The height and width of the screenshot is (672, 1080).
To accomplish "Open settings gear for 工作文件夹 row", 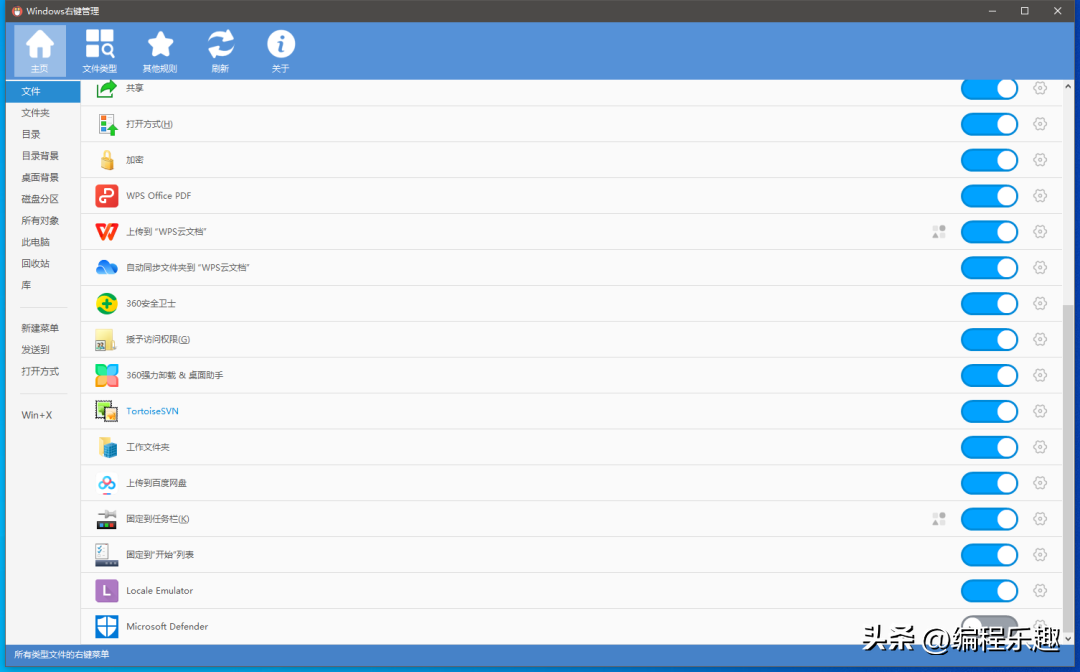I will [1040, 447].
